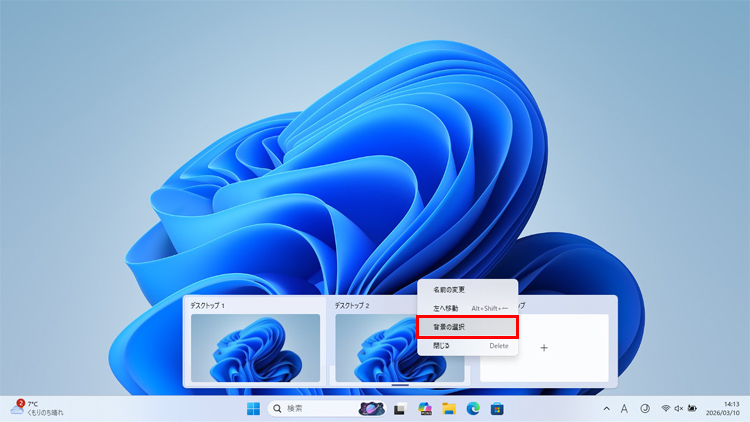Click the Windows Start button
The image size is (750, 422).
[x=253, y=408]
